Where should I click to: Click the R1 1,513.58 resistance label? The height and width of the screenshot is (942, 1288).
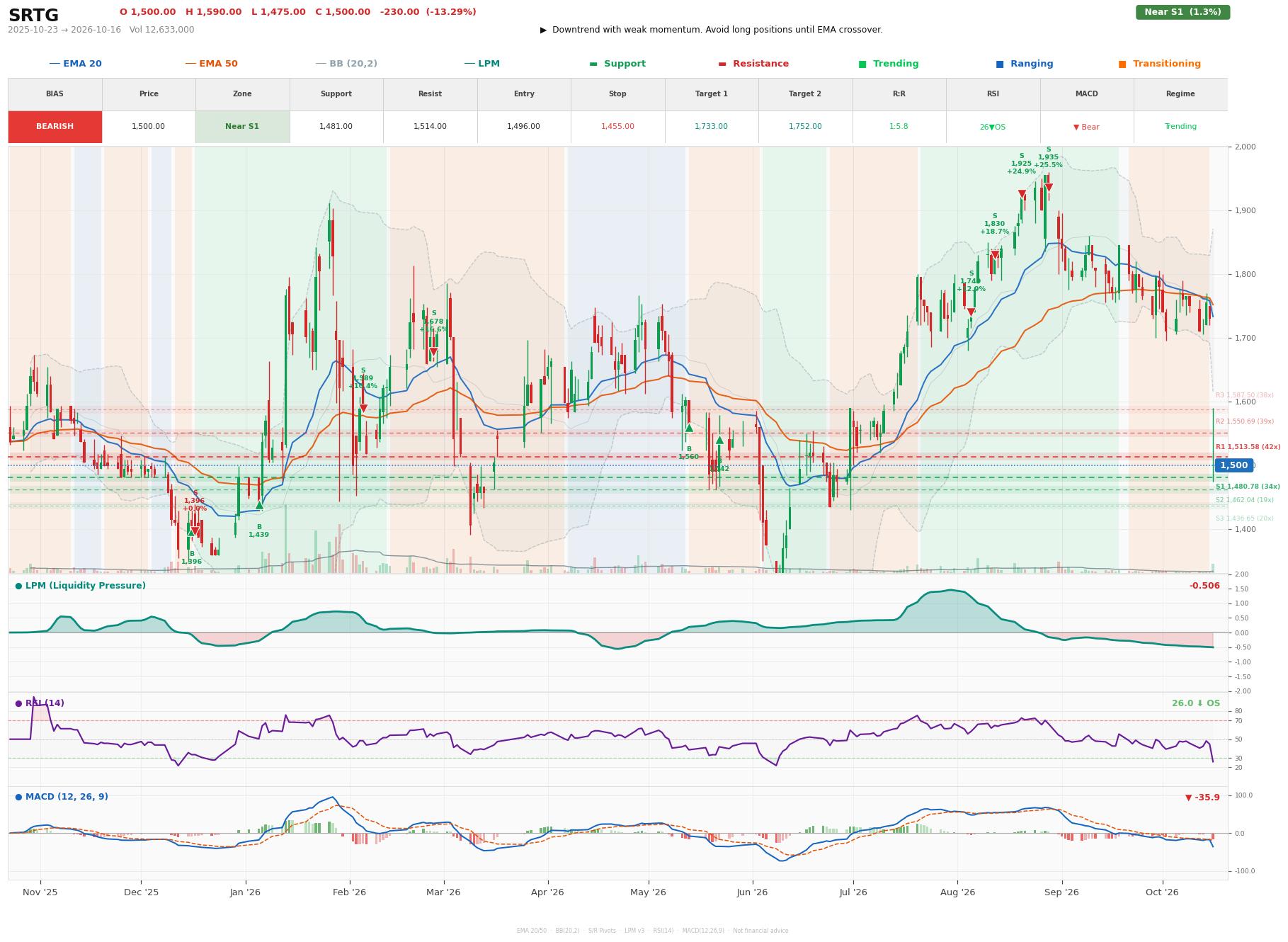[1248, 447]
